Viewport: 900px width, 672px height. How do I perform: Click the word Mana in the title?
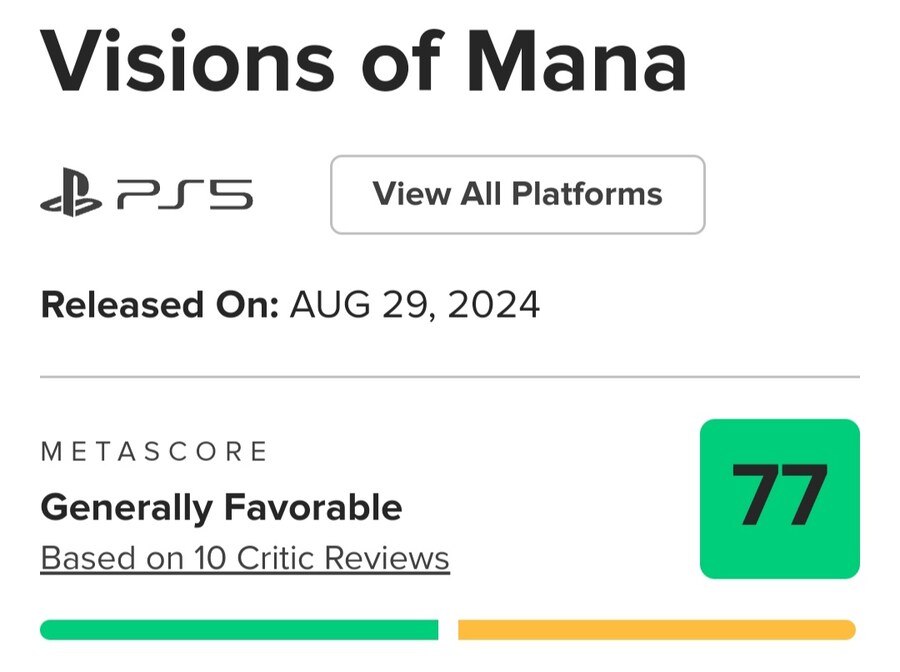[577, 62]
